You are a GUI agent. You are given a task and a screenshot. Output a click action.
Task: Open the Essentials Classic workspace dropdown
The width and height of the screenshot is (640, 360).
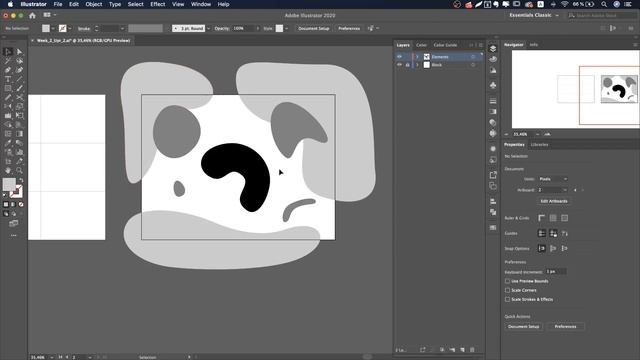534,15
